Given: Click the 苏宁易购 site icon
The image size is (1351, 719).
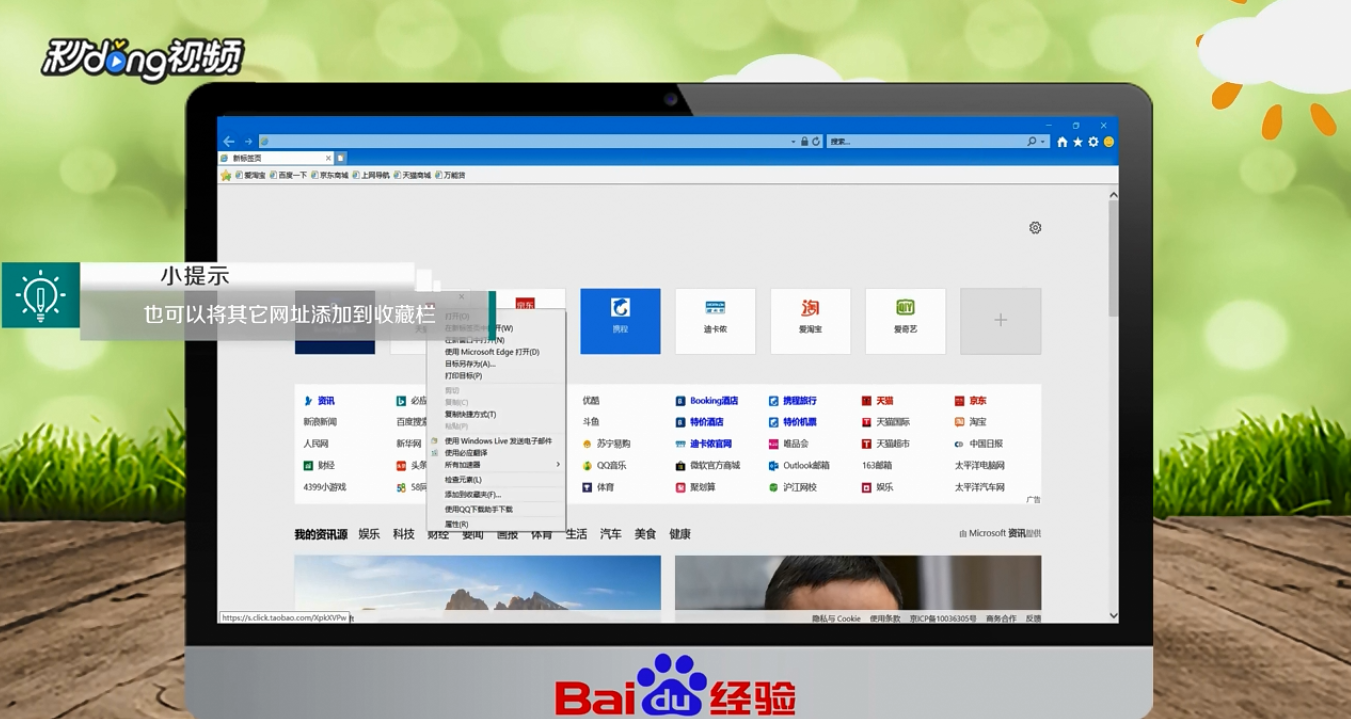Looking at the screenshot, I should (x=587, y=444).
